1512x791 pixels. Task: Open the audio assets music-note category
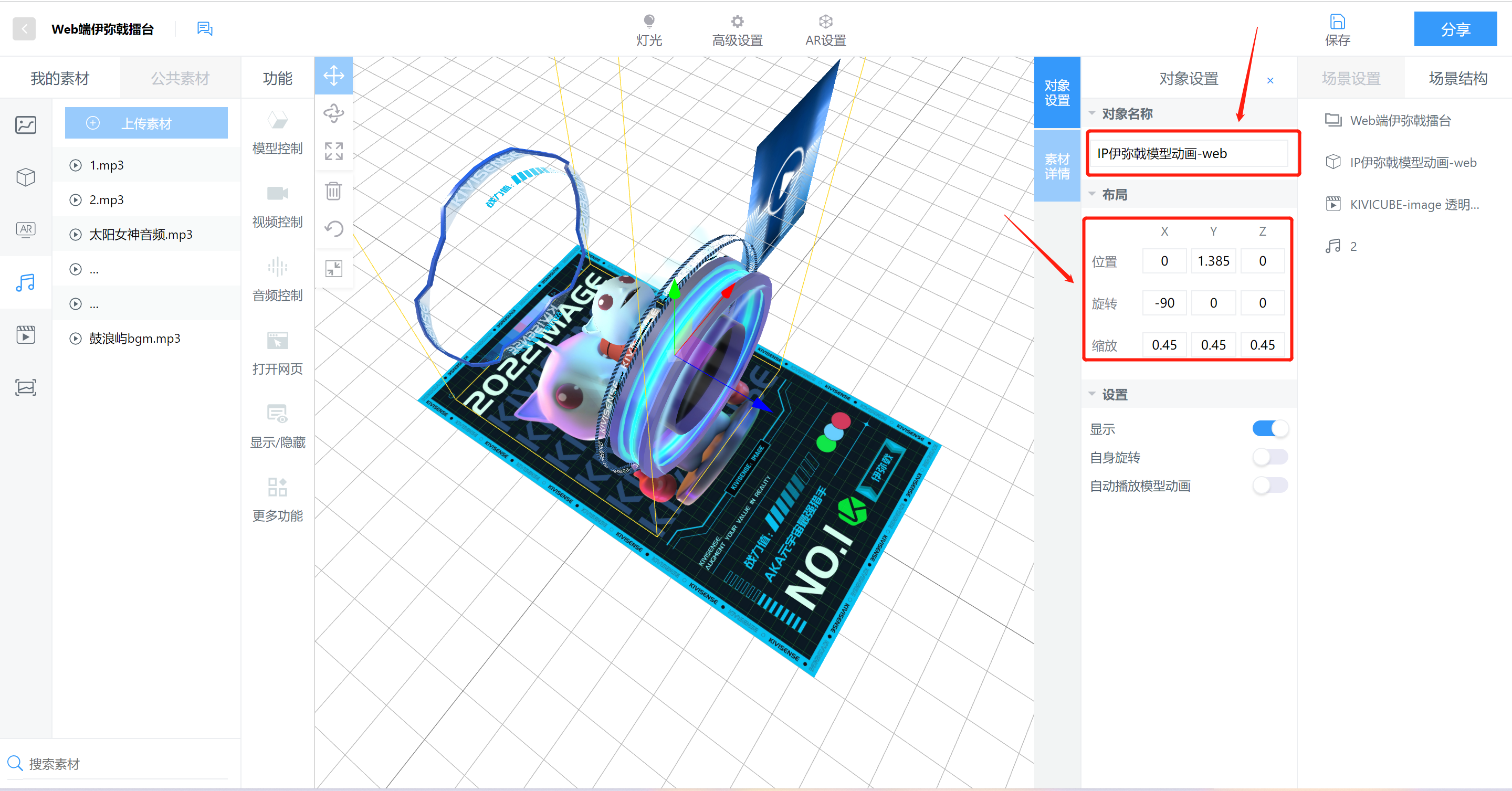click(25, 283)
